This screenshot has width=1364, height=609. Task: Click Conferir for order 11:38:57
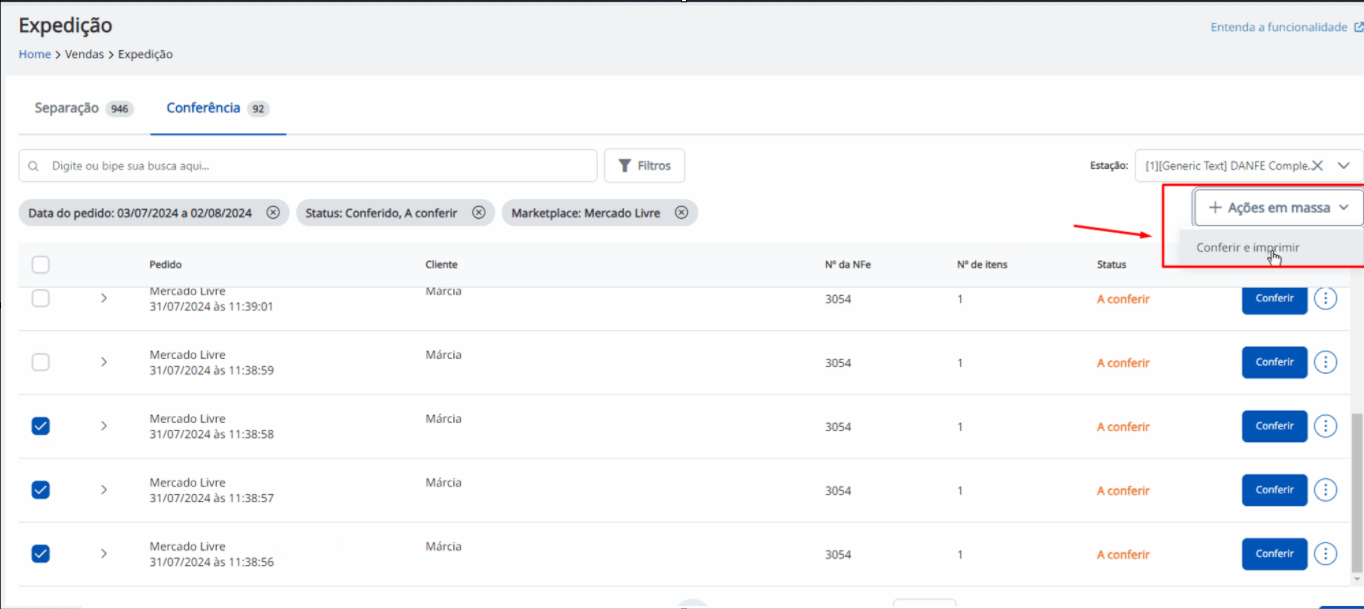pyautogui.click(x=1274, y=490)
